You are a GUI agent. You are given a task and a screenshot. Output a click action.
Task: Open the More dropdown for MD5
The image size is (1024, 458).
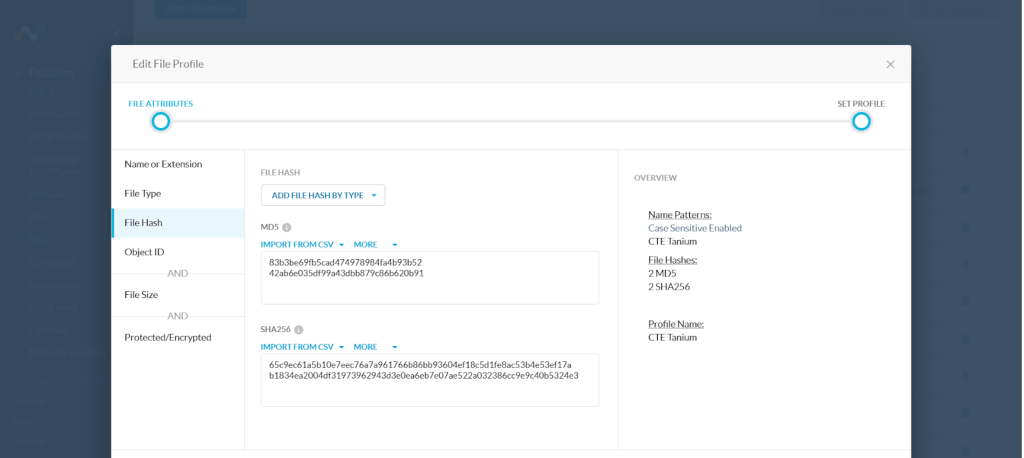click(x=376, y=244)
